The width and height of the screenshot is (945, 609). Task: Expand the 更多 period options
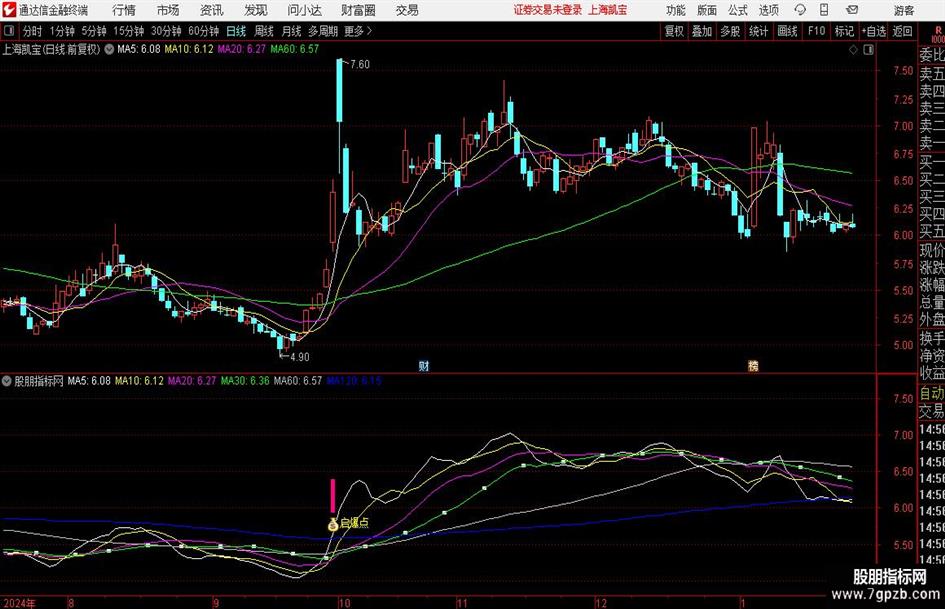coord(358,31)
